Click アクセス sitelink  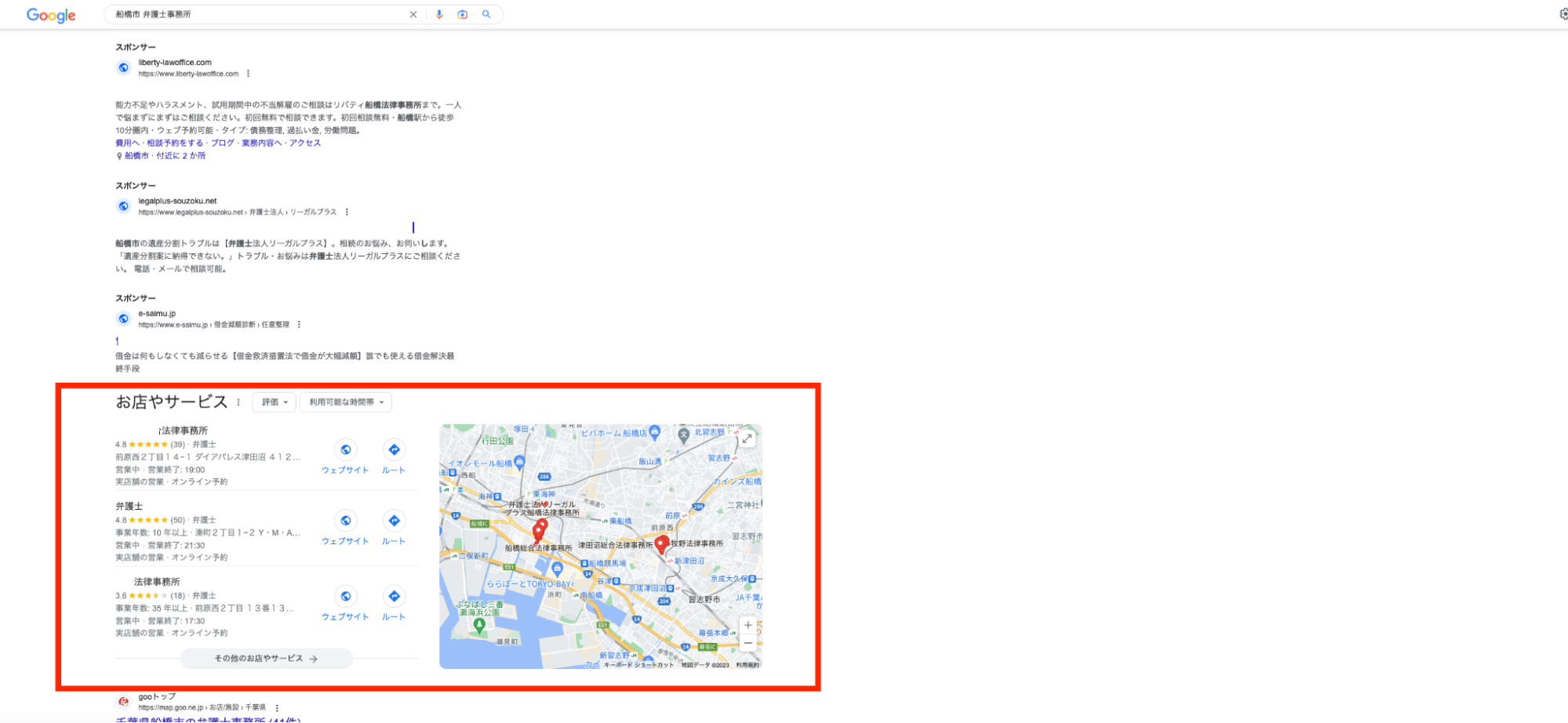(305, 143)
